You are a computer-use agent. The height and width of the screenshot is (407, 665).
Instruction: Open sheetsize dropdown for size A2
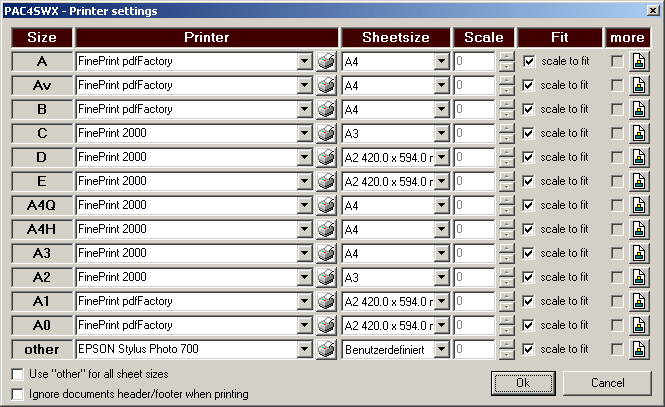coord(441,278)
